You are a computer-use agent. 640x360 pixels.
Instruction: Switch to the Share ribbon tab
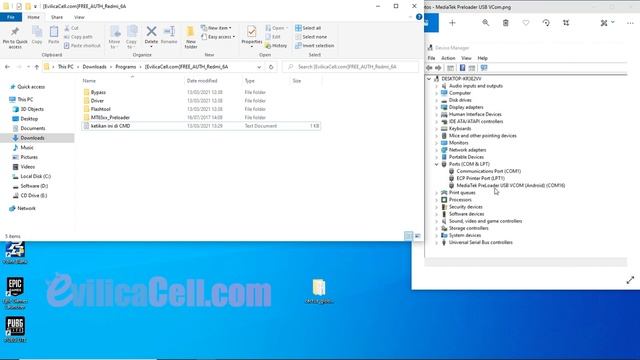point(57,17)
